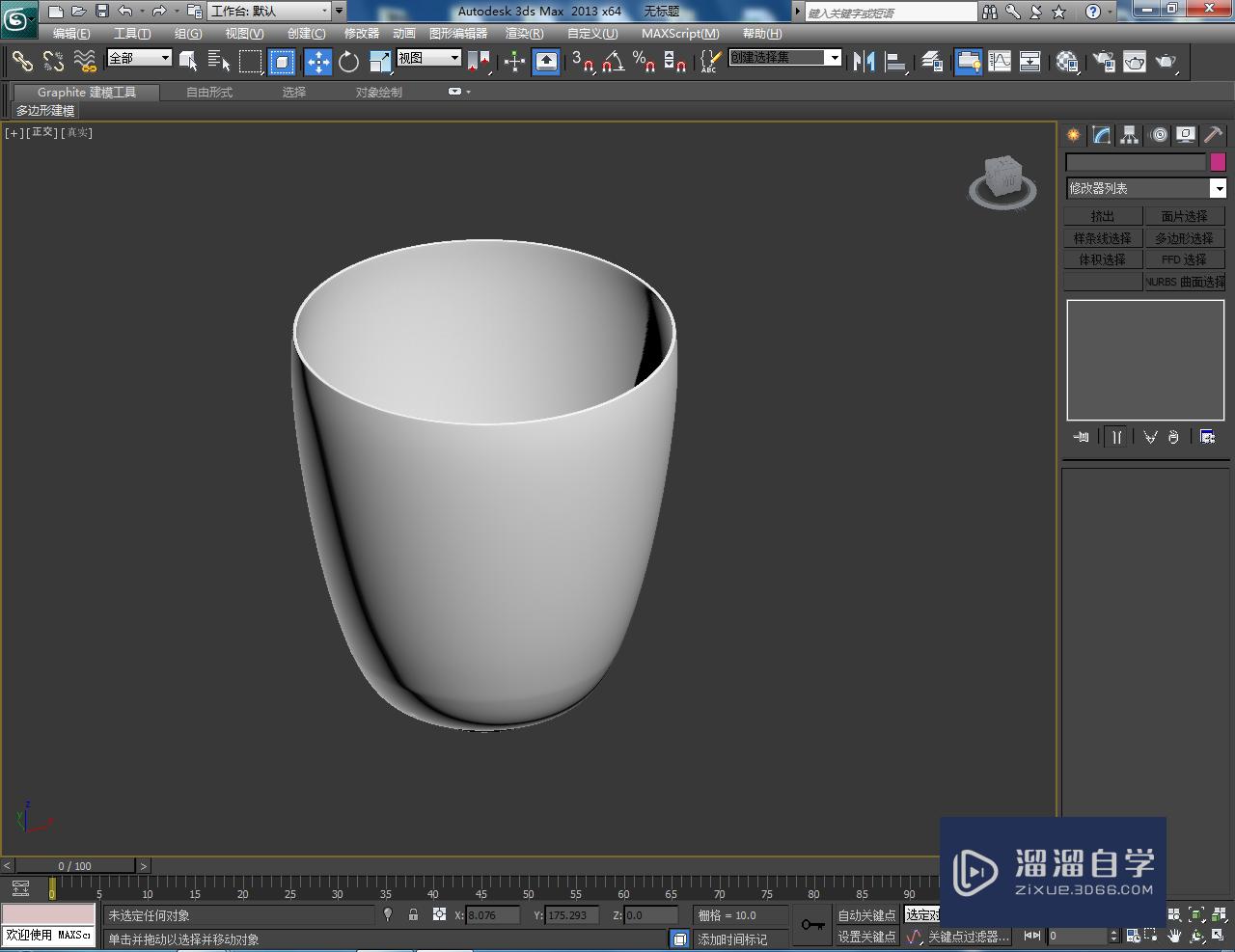Activate the Select and Scale tool
Screen dimensions: 1235x952
tap(380, 61)
